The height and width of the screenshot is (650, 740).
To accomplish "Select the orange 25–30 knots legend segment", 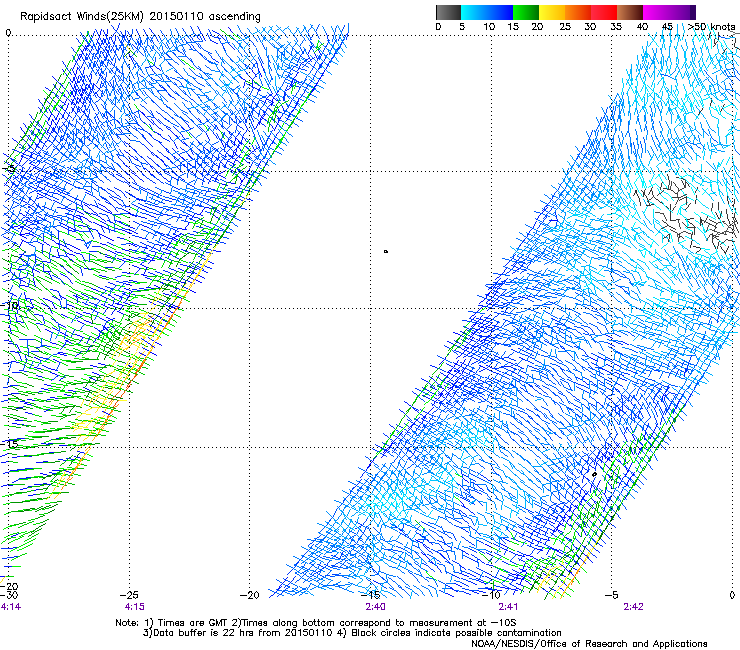I will pyautogui.click(x=578, y=12).
